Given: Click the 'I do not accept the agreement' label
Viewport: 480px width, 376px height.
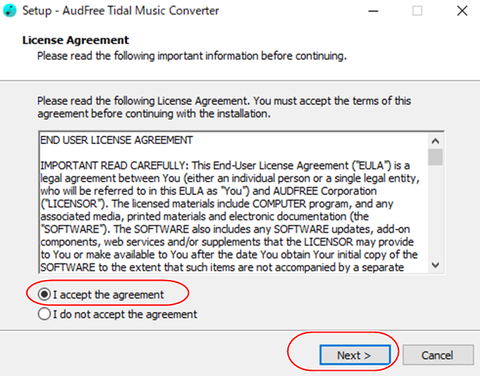Looking at the screenshot, I should point(125,314).
